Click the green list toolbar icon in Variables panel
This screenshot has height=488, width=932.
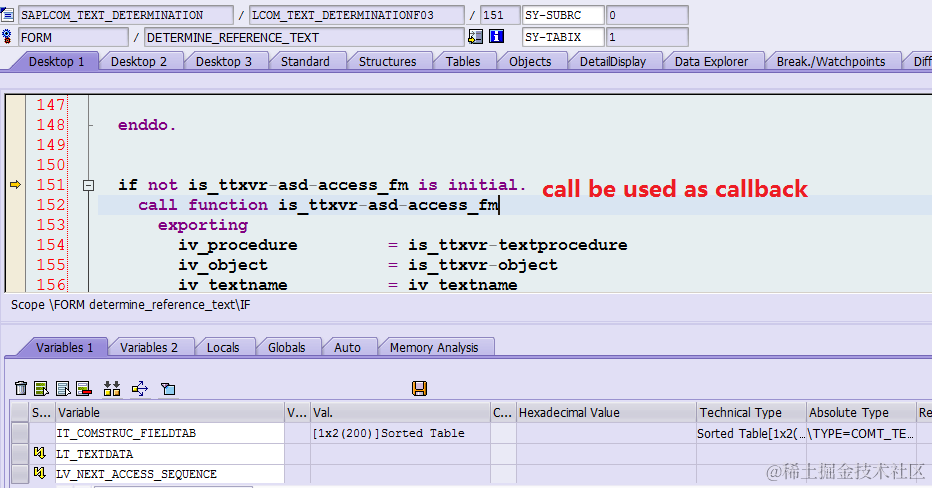[x=41, y=389]
